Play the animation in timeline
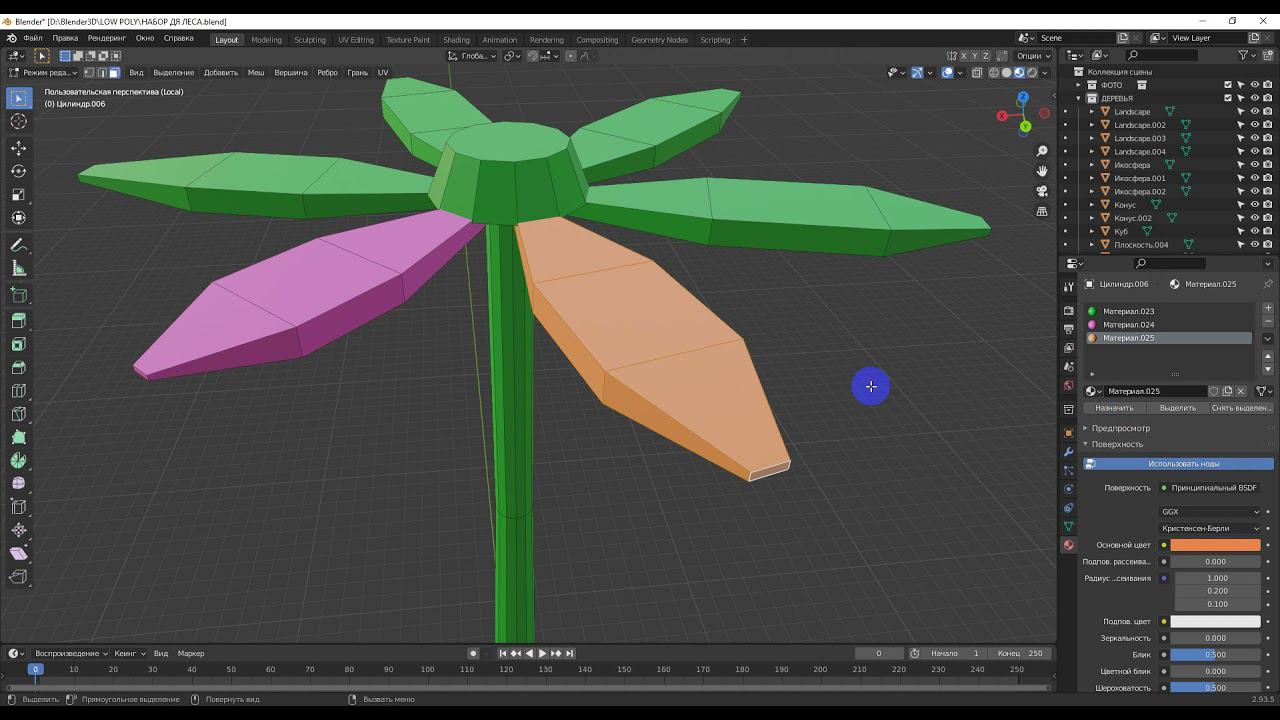The image size is (1280, 720). pyautogui.click(x=542, y=653)
